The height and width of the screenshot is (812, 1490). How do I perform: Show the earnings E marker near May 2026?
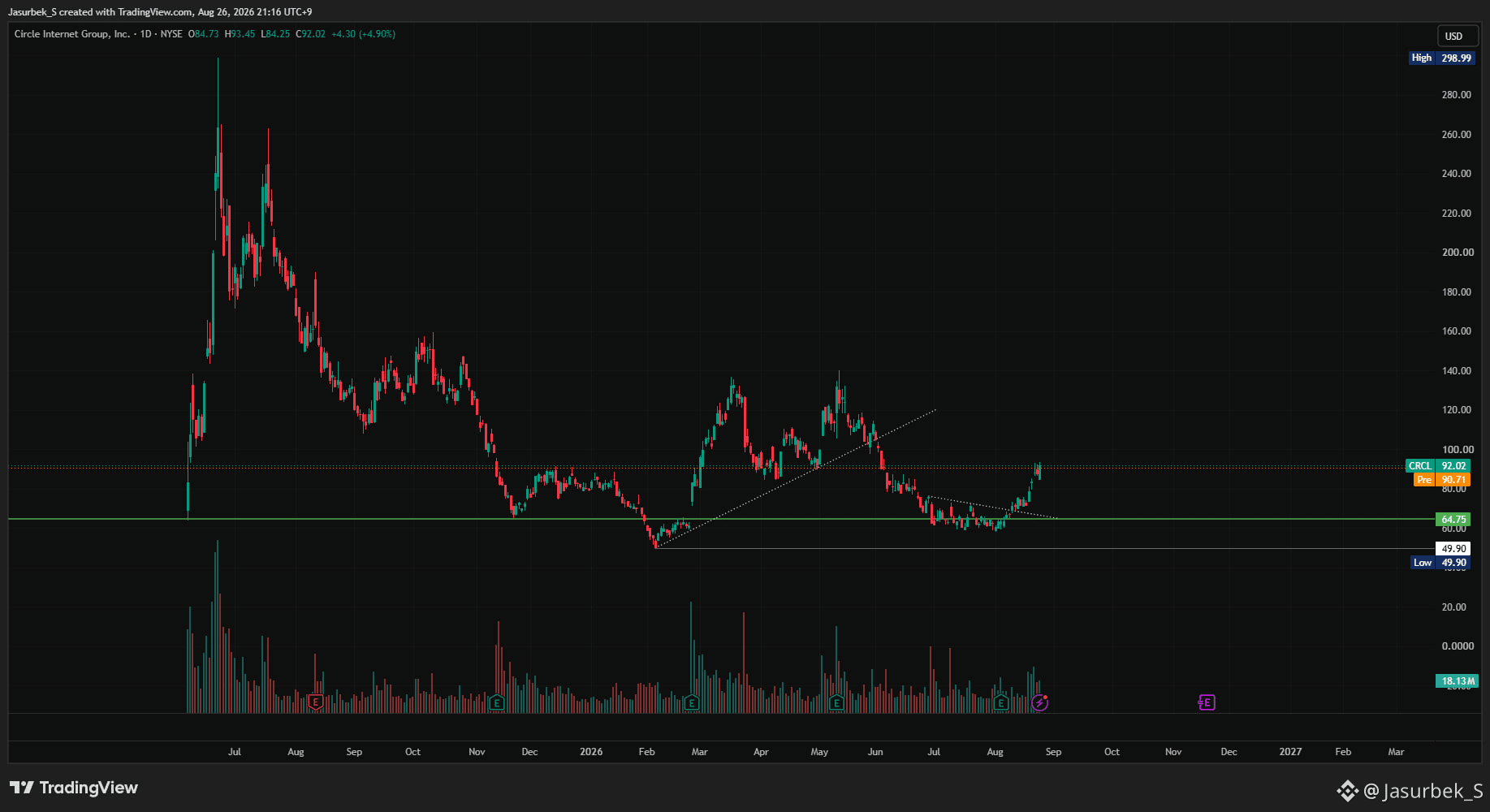pyautogui.click(x=836, y=702)
